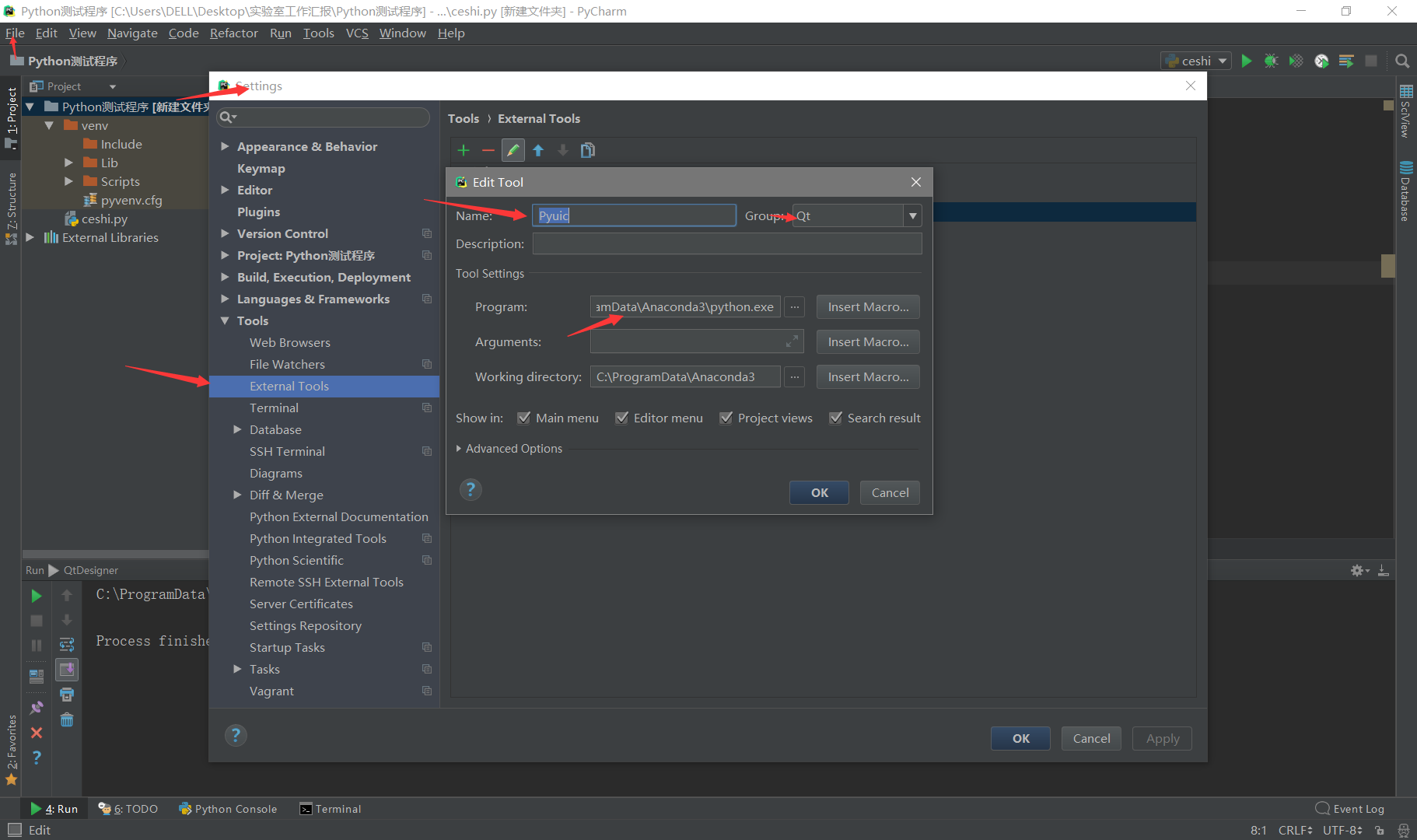Click the Settings dialog help question icon
This screenshot has height=840, width=1417.
[236, 735]
